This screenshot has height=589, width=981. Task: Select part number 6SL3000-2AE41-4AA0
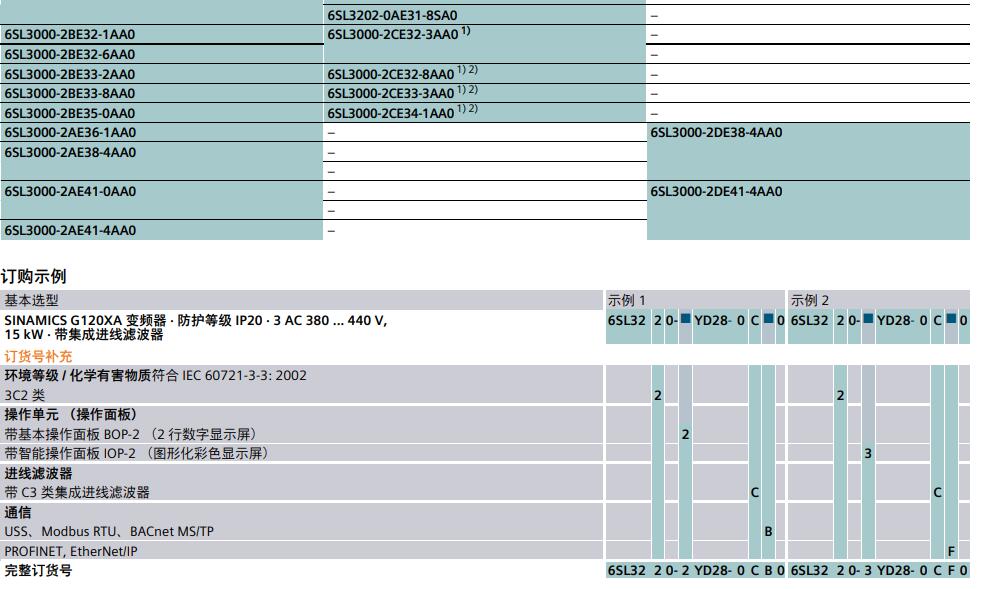coord(70,230)
